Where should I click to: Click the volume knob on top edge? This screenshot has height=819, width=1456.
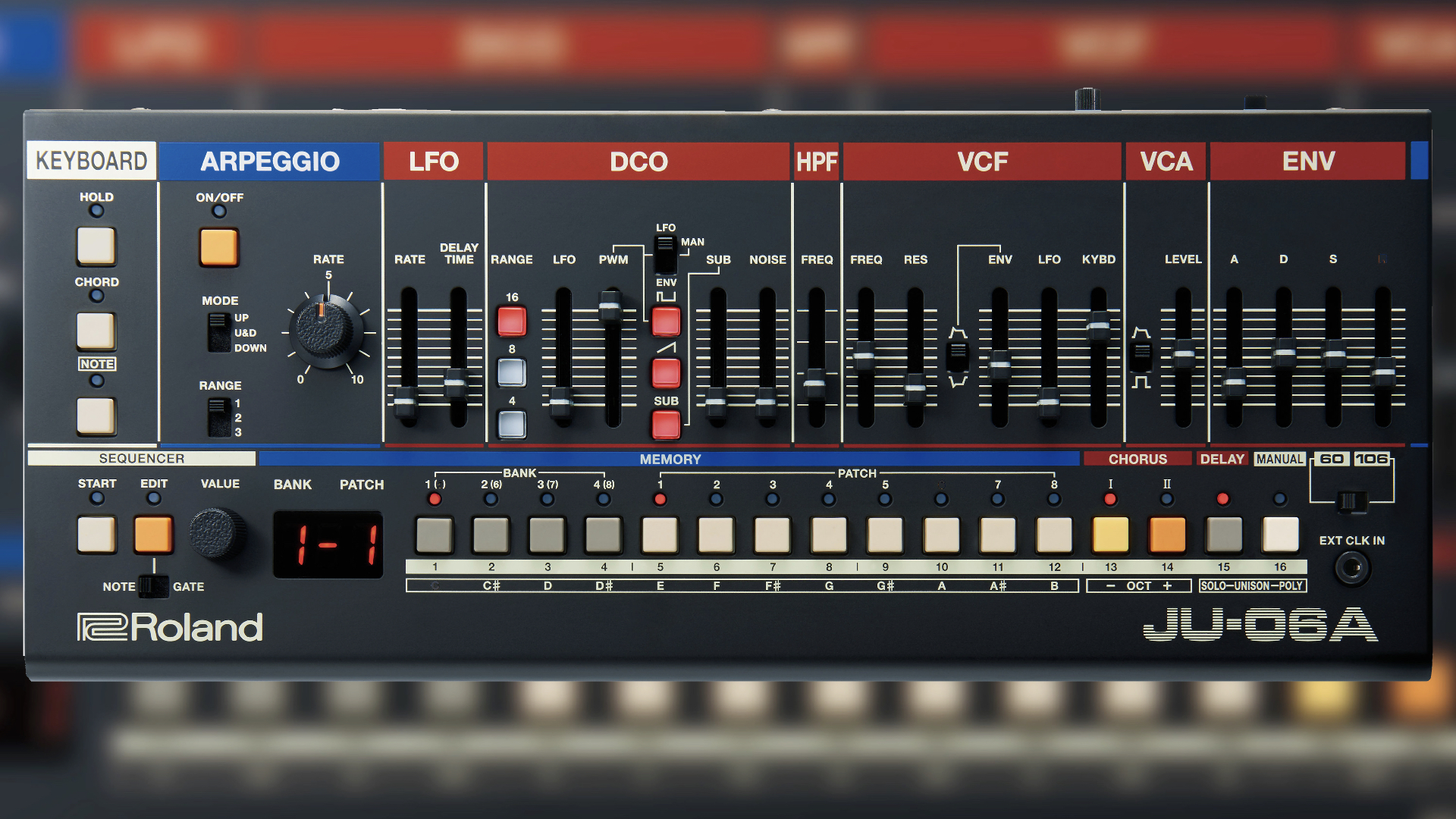[x=1087, y=99]
